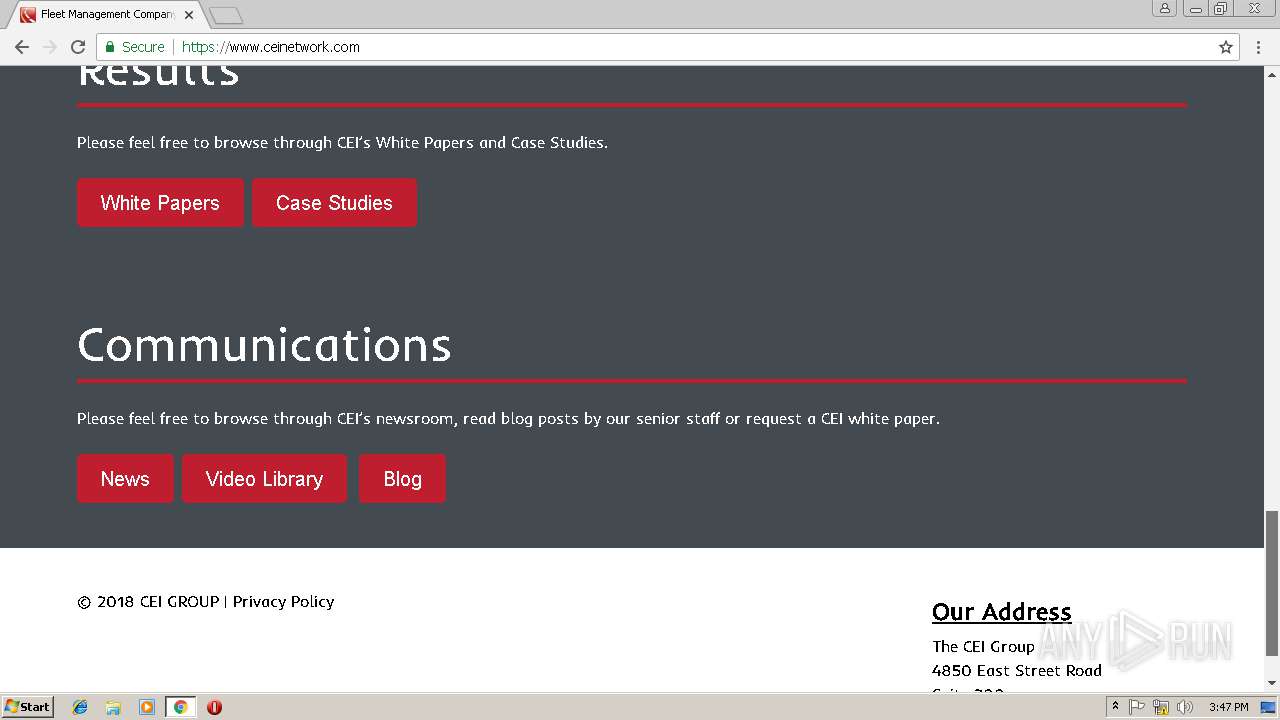Click the © 2018 CEI GROUP text
This screenshot has height=720, width=1280.
click(x=148, y=601)
